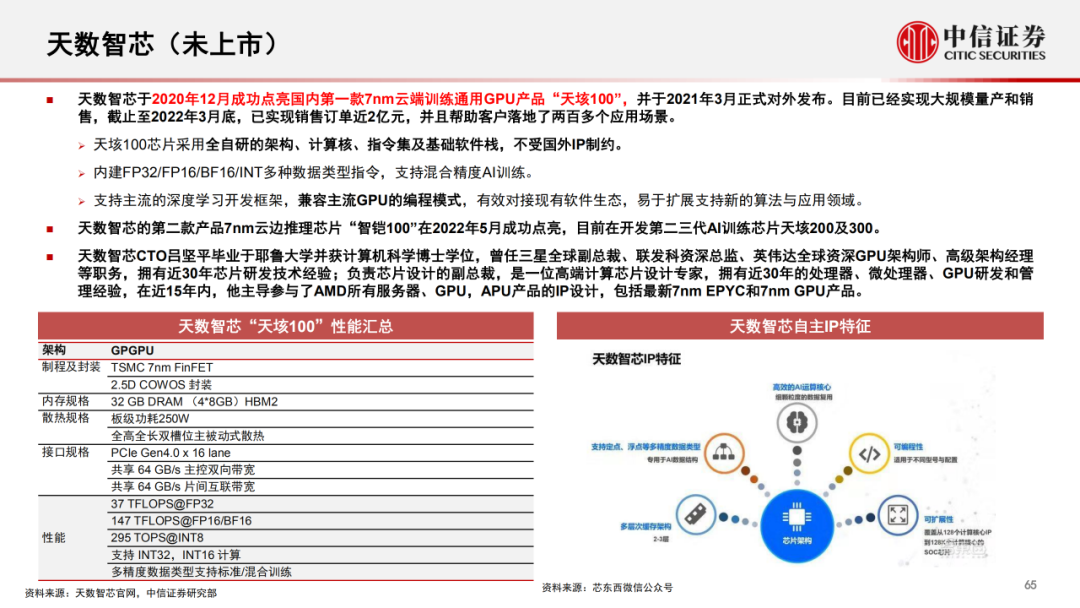The image size is (1080, 608).
Task: Click the central blue 芯片架构 chip icon
Action: (795, 518)
